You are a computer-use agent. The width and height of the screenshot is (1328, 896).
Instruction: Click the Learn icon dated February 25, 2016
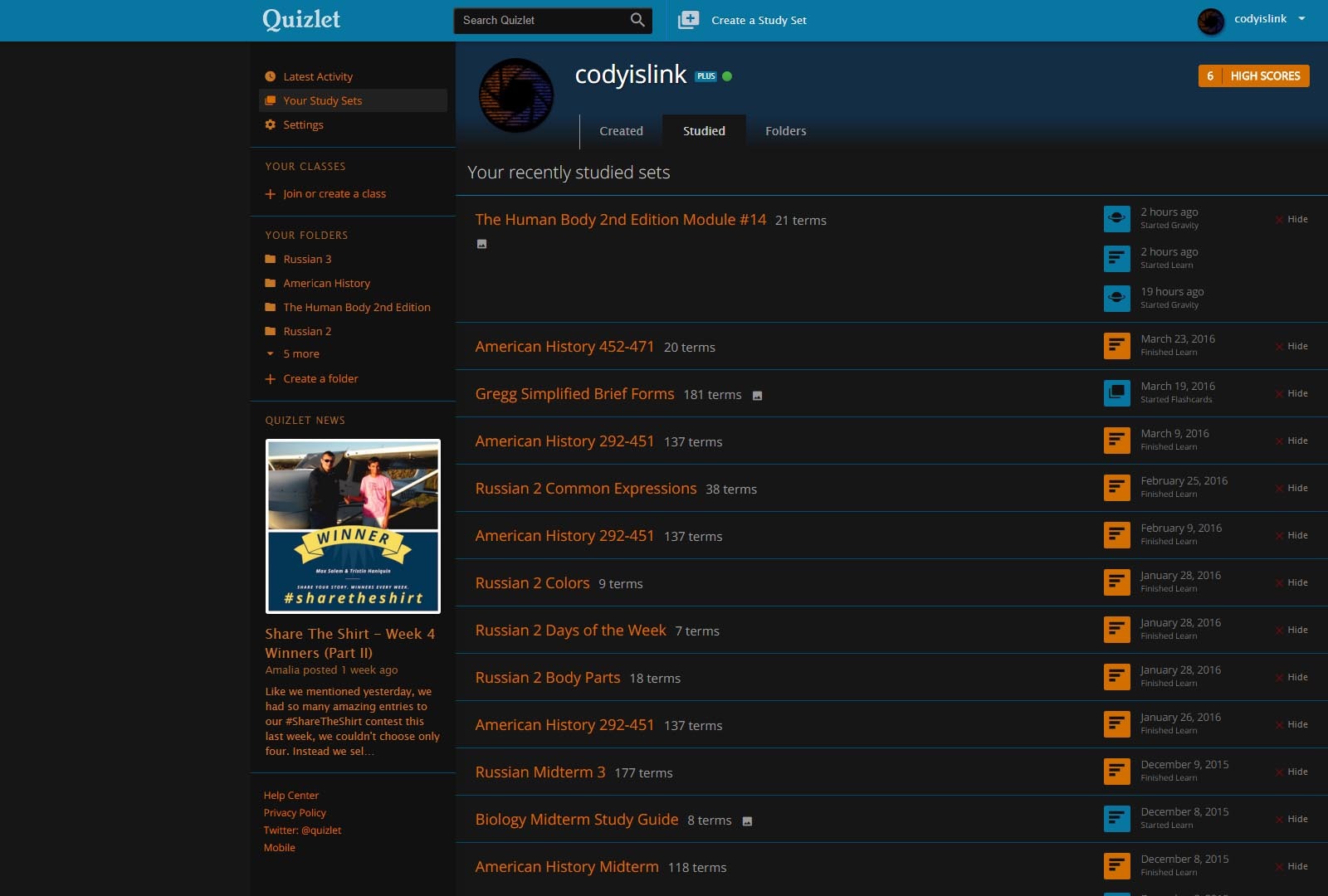[1117, 487]
